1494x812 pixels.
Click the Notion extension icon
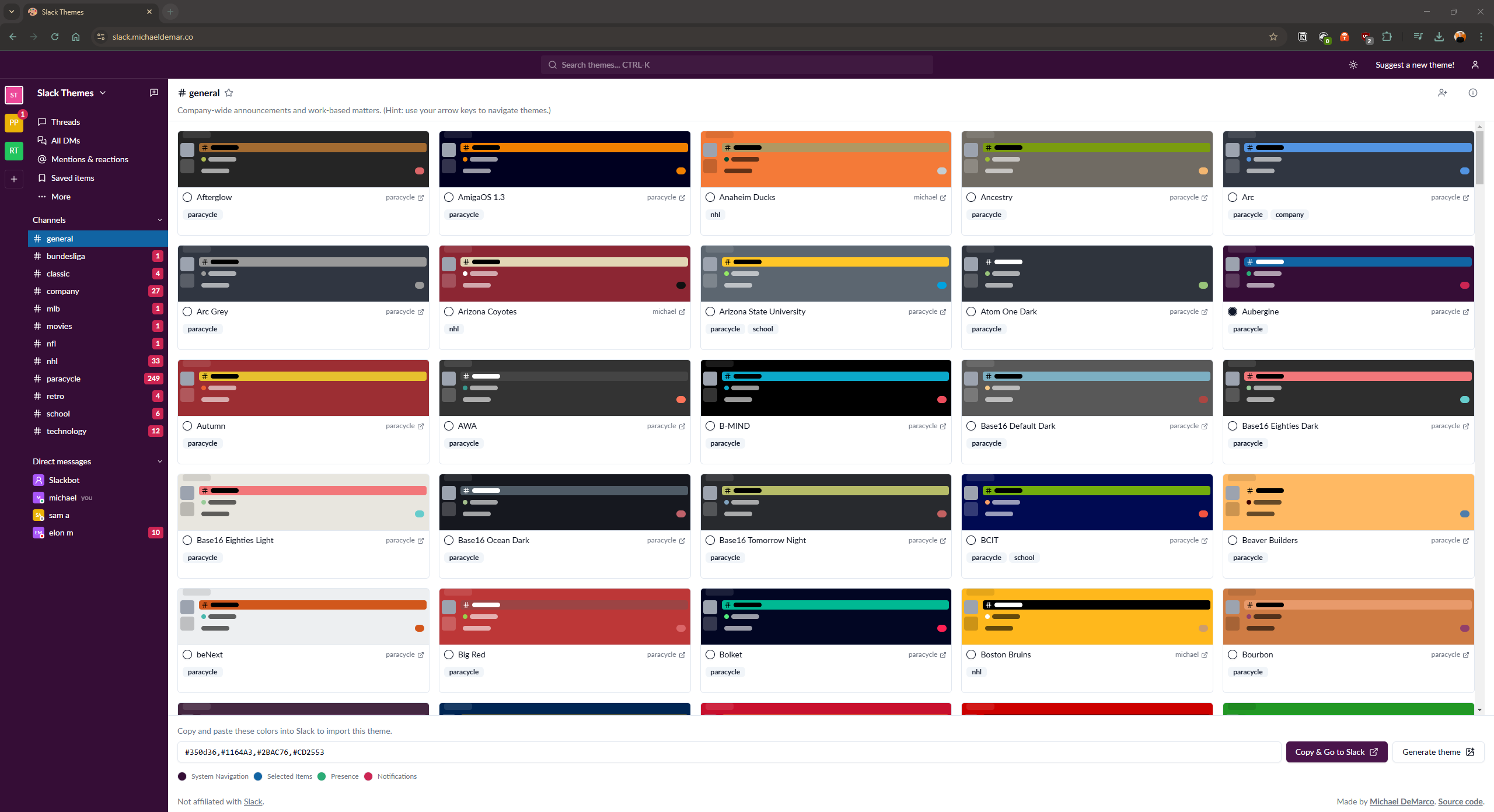click(x=1303, y=37)
